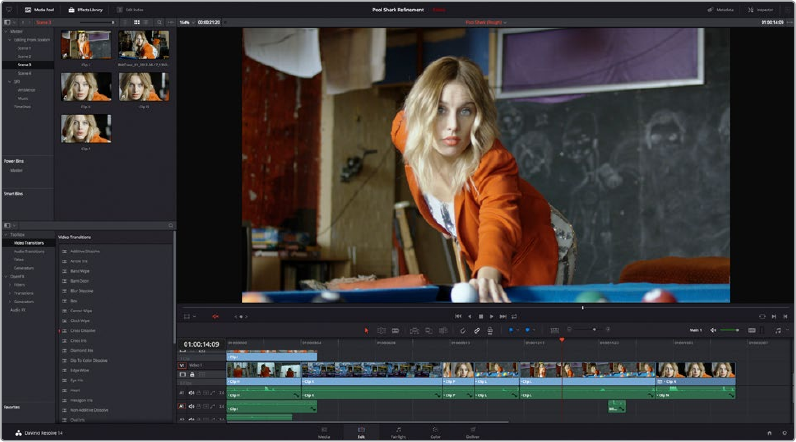The image size is (796, 442).
Task: Select the Scene 2 bin
Action: [x=24, y=56]
